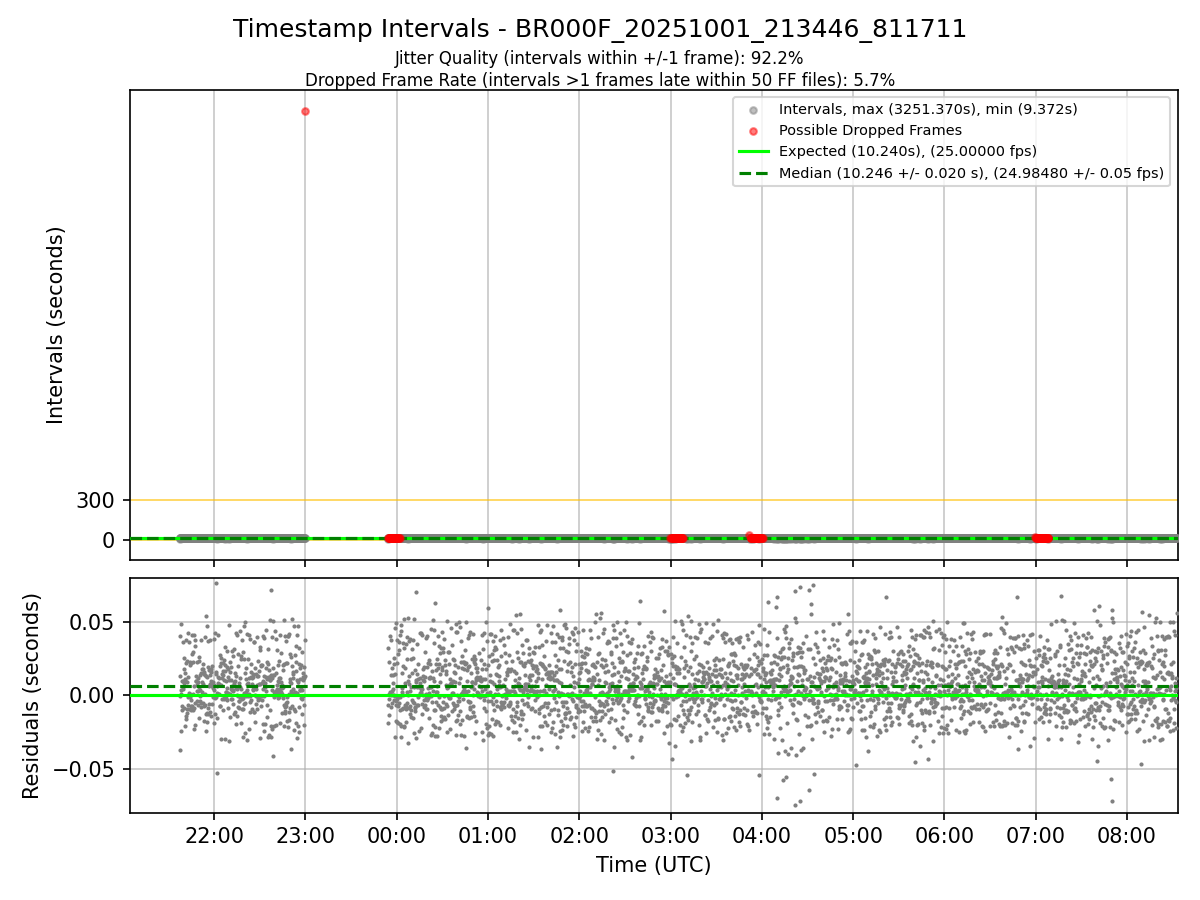This screenshot has width=1200, height=900.
Task: Click legend entry 'Expected (10.240s), (25.00000 fps)'
Action: click(908, 151)
